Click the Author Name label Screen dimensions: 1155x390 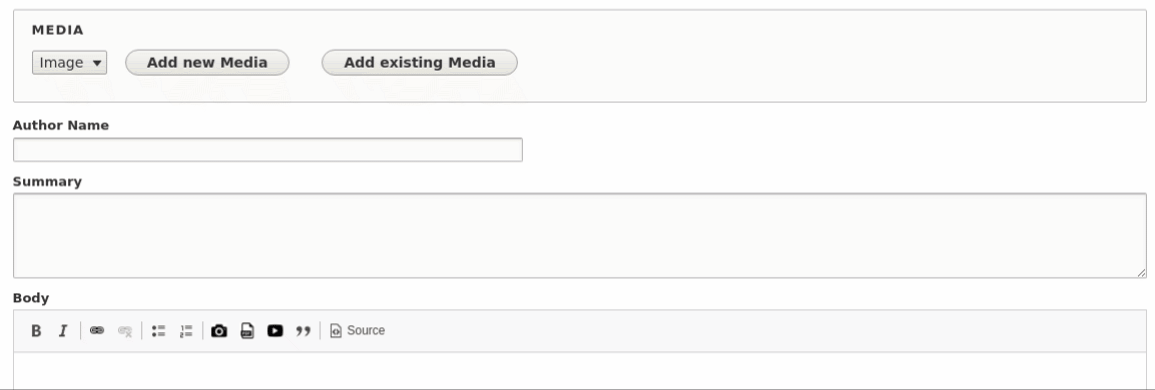tap(60, 125)
